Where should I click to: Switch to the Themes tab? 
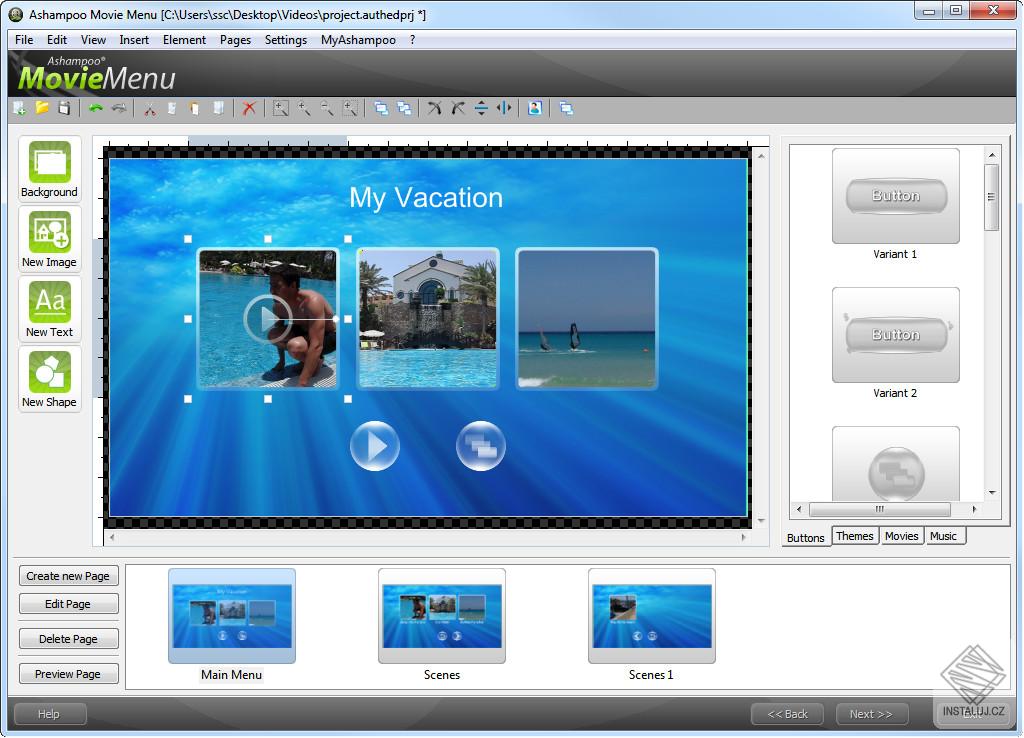pos(854,536)
